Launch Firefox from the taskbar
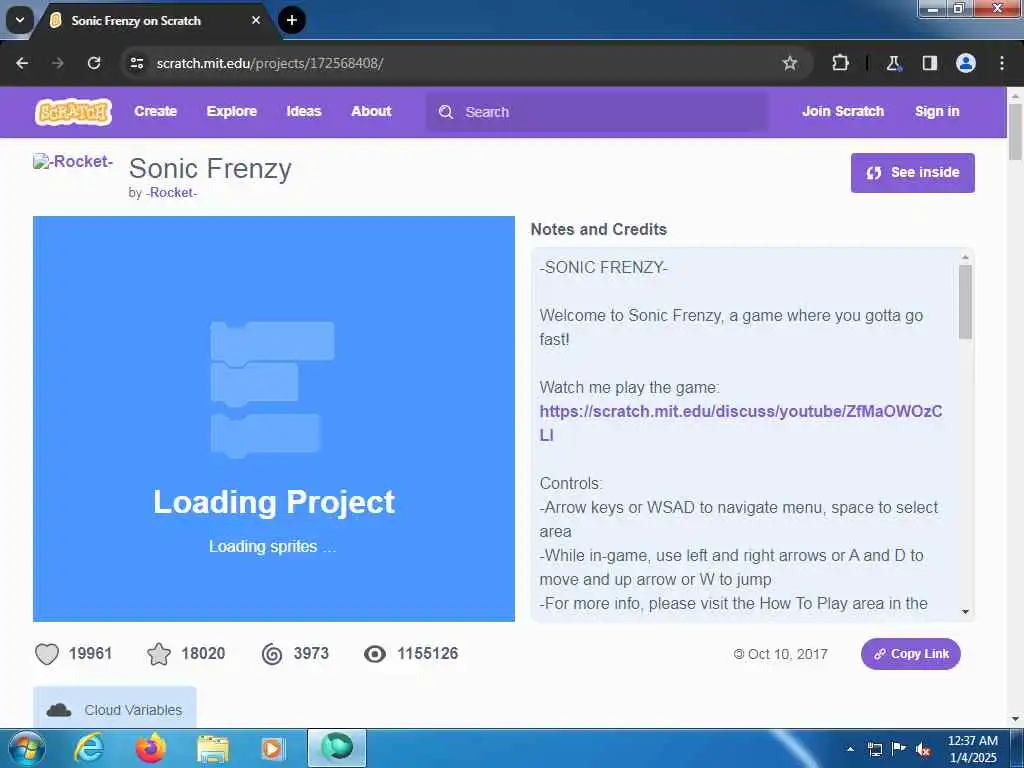The height and width of the screenshot is (768, 1024). click(151, 748)
